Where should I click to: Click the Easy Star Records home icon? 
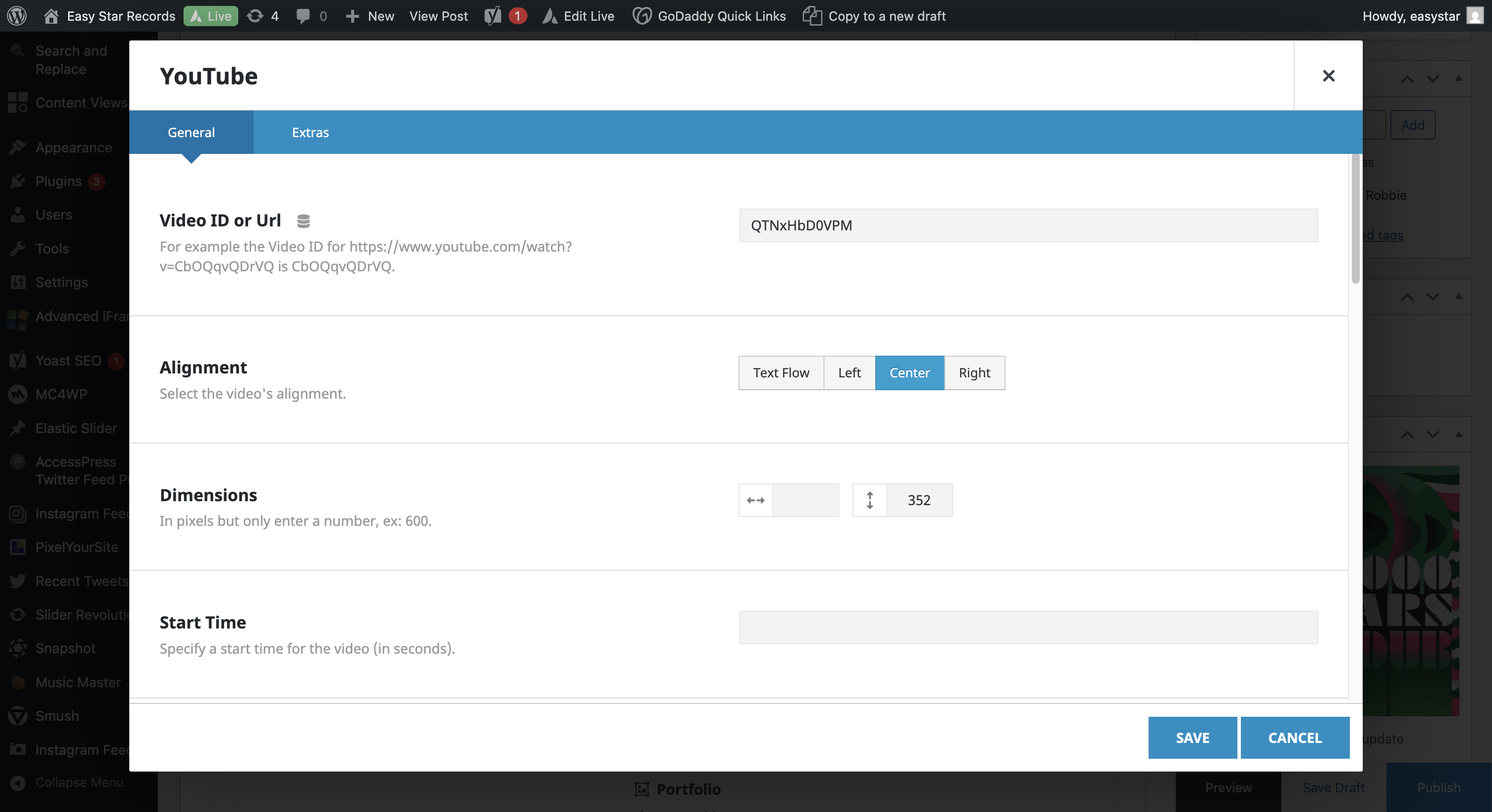51,16
